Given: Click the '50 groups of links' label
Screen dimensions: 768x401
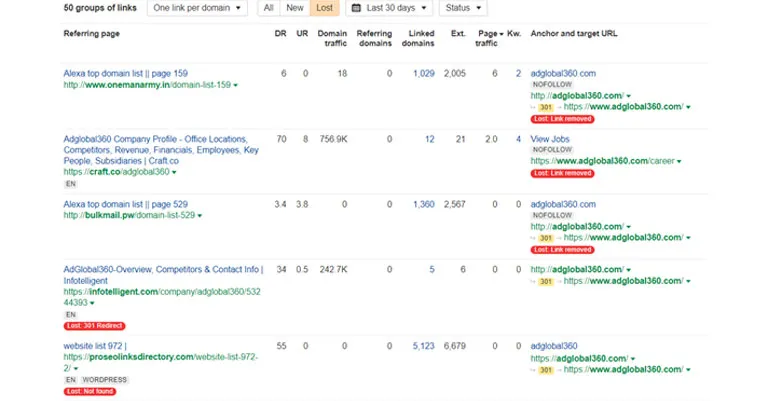Looking at the screenshot, I should pyautogui.click(x=100, y=8).
